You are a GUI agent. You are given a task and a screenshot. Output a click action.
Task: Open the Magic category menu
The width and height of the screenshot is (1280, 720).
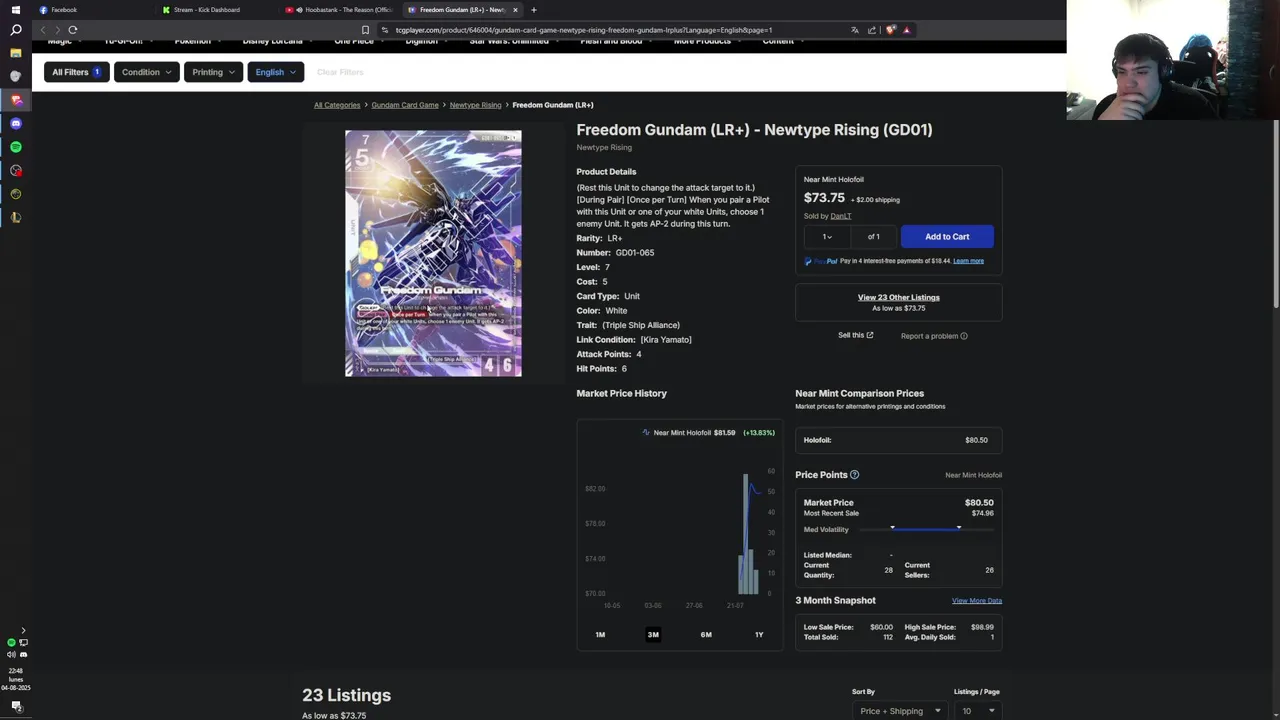point(64,41)
